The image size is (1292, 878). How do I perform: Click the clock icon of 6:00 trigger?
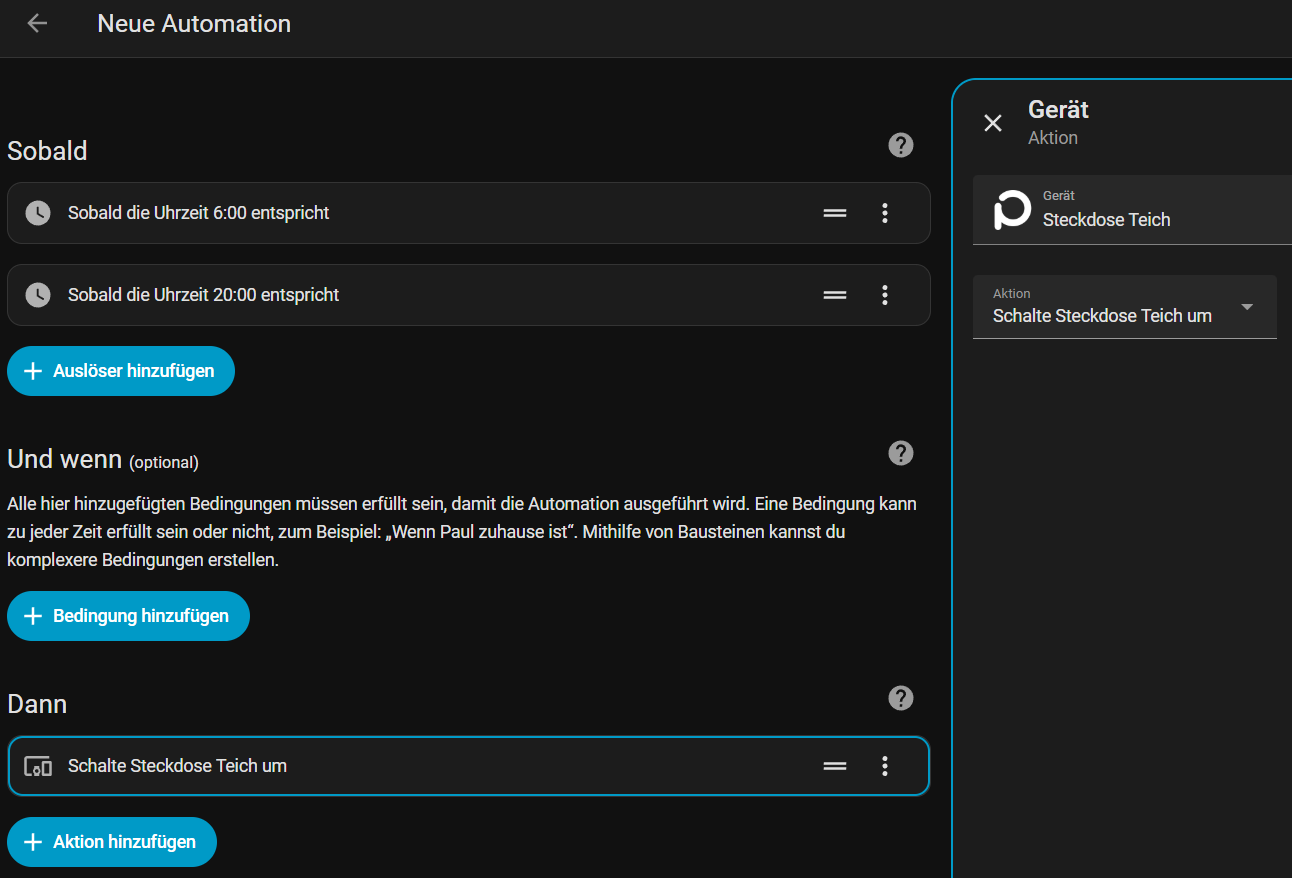[38, 213]
